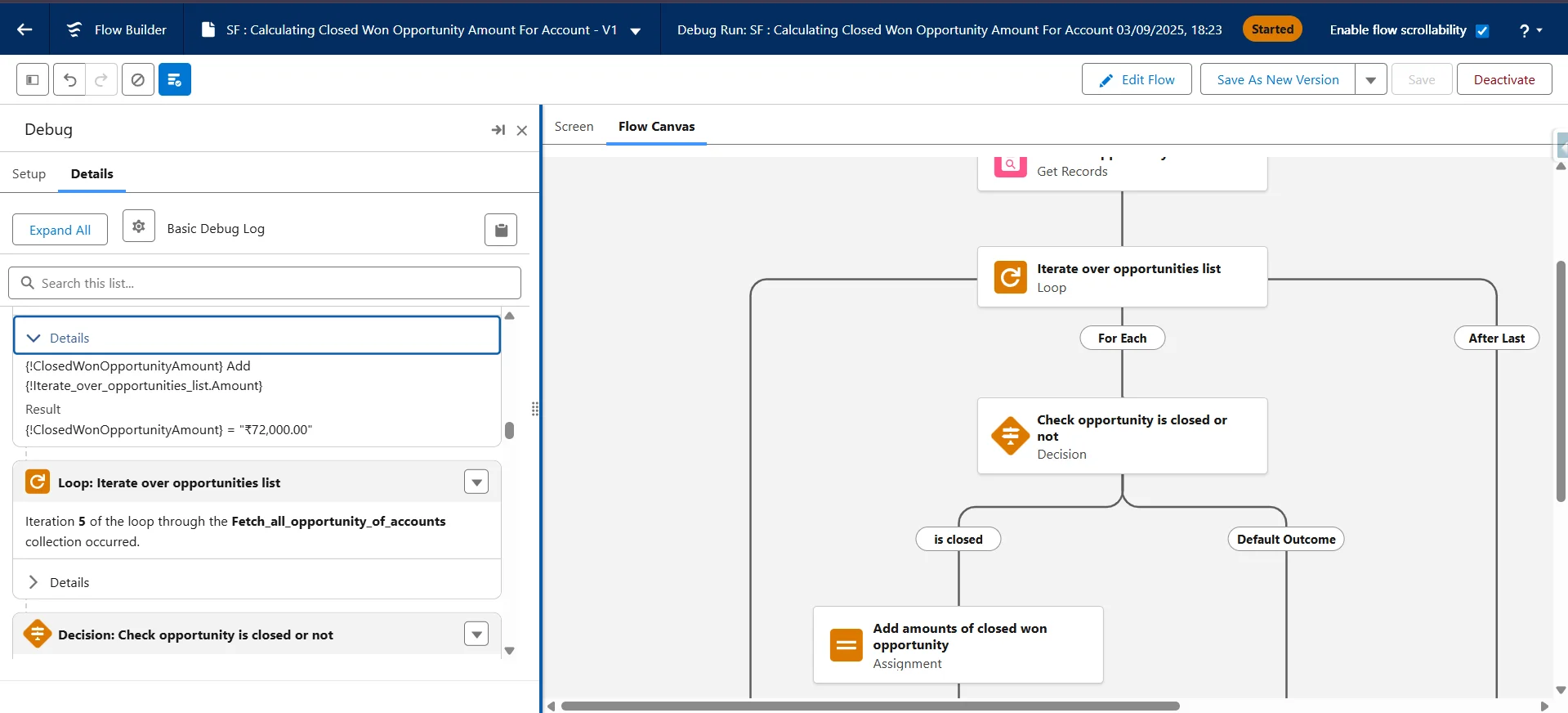Click the stop debugging icon
Image resolution: width=1568 pixels, height=713 pixels.
pyautogui.click(x=138, y=79)
